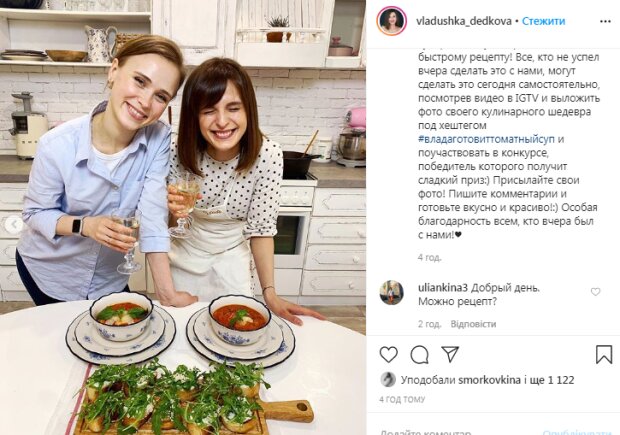Follow the account via Стежити
Screen dimensions: 620x435
pos(543,21)
